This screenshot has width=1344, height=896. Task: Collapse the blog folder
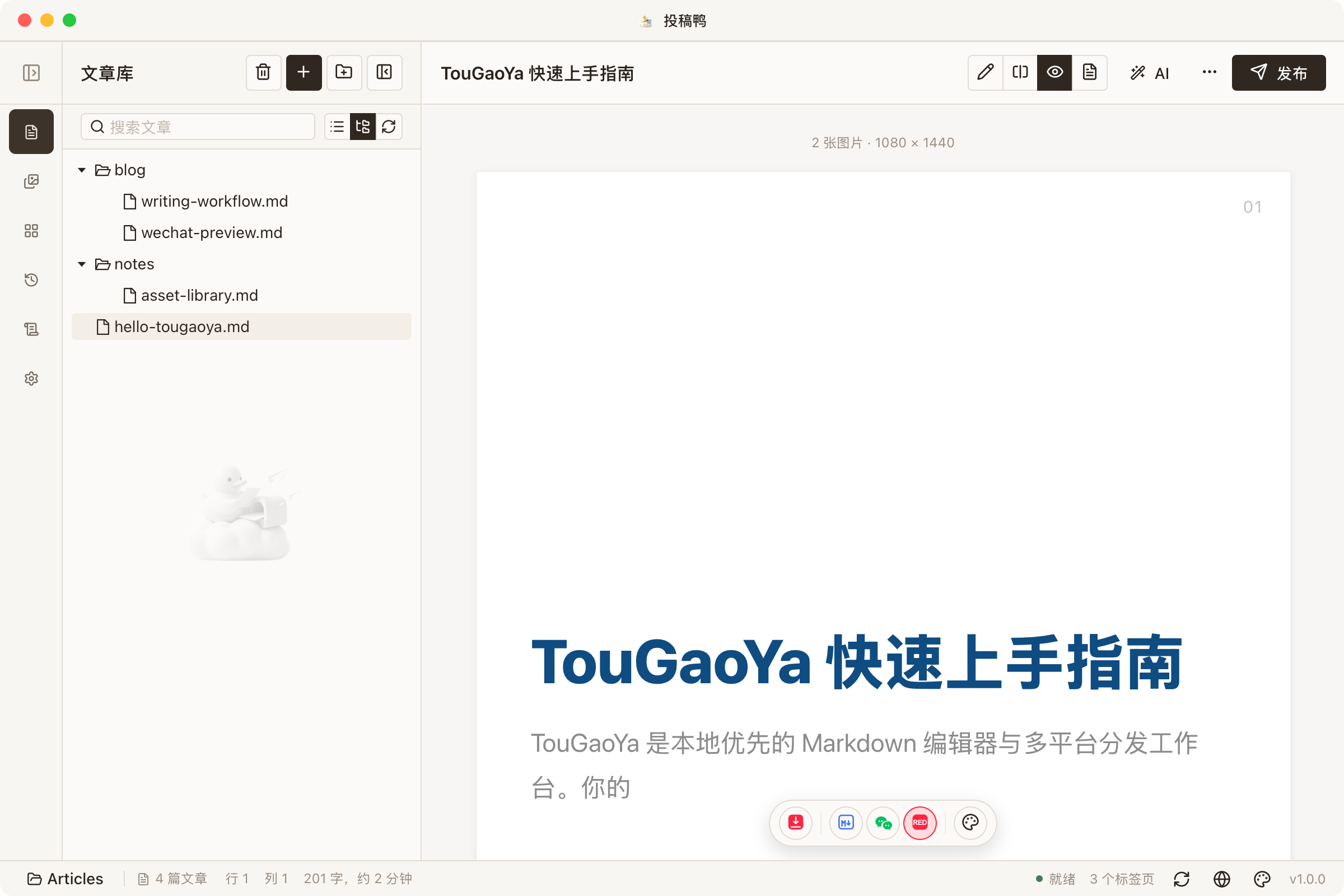82,170
